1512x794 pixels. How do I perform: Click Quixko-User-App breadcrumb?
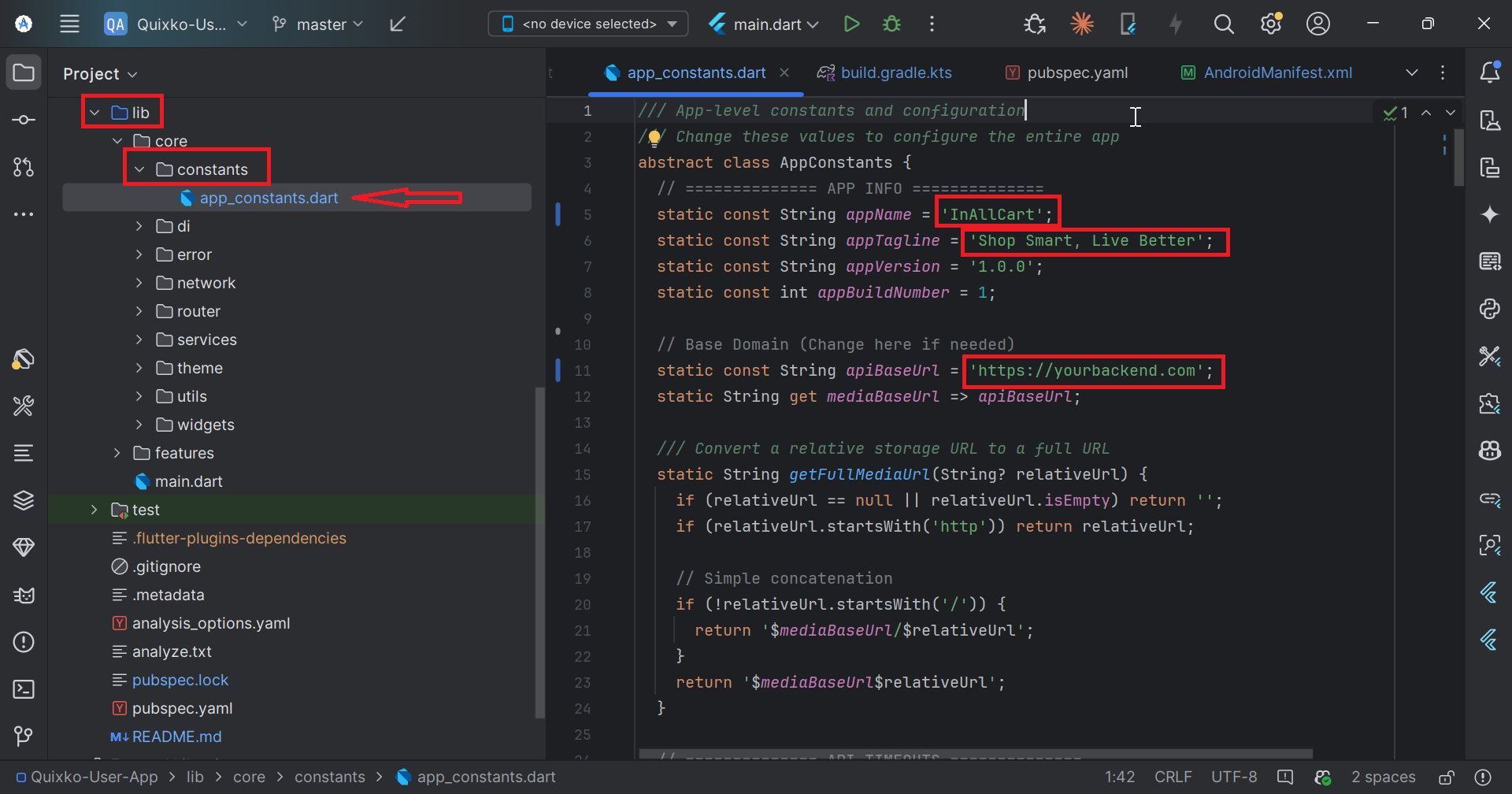(x=94, y=777)
